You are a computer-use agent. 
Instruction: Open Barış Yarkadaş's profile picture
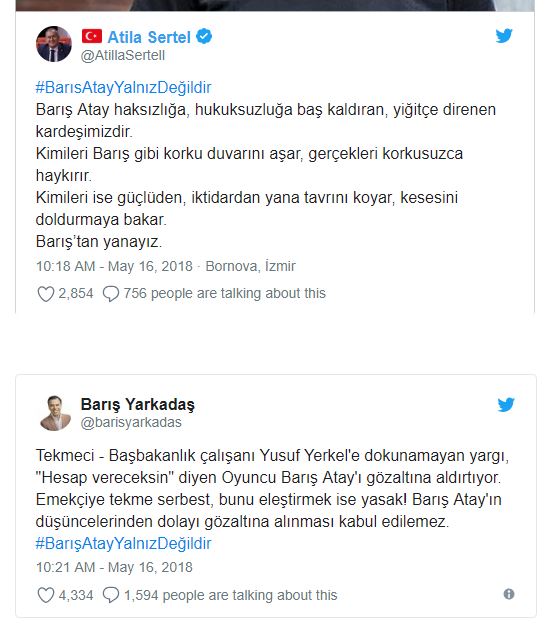pos(55,413)
